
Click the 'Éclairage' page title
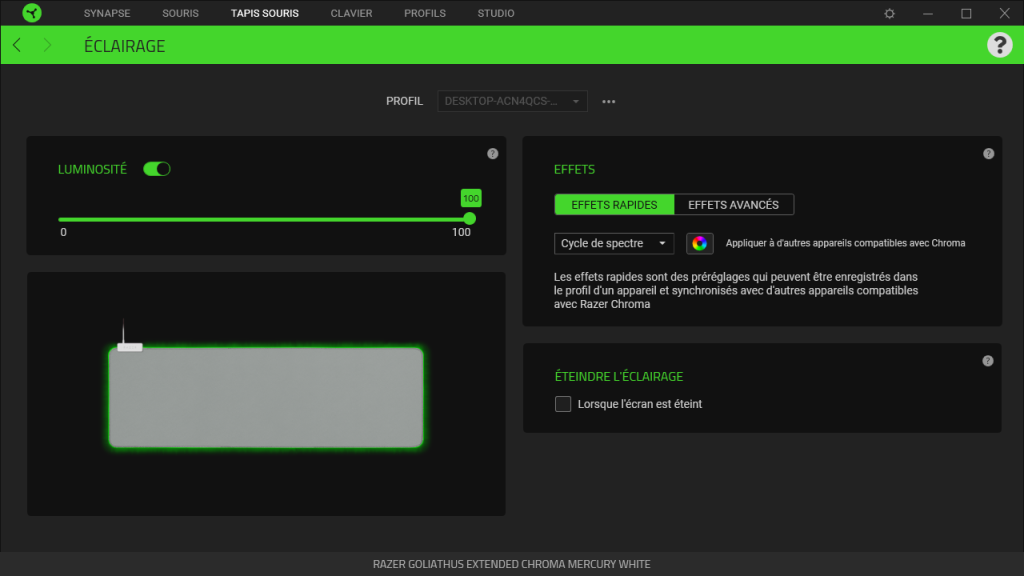pyautogui.click(x=124, y=46)
